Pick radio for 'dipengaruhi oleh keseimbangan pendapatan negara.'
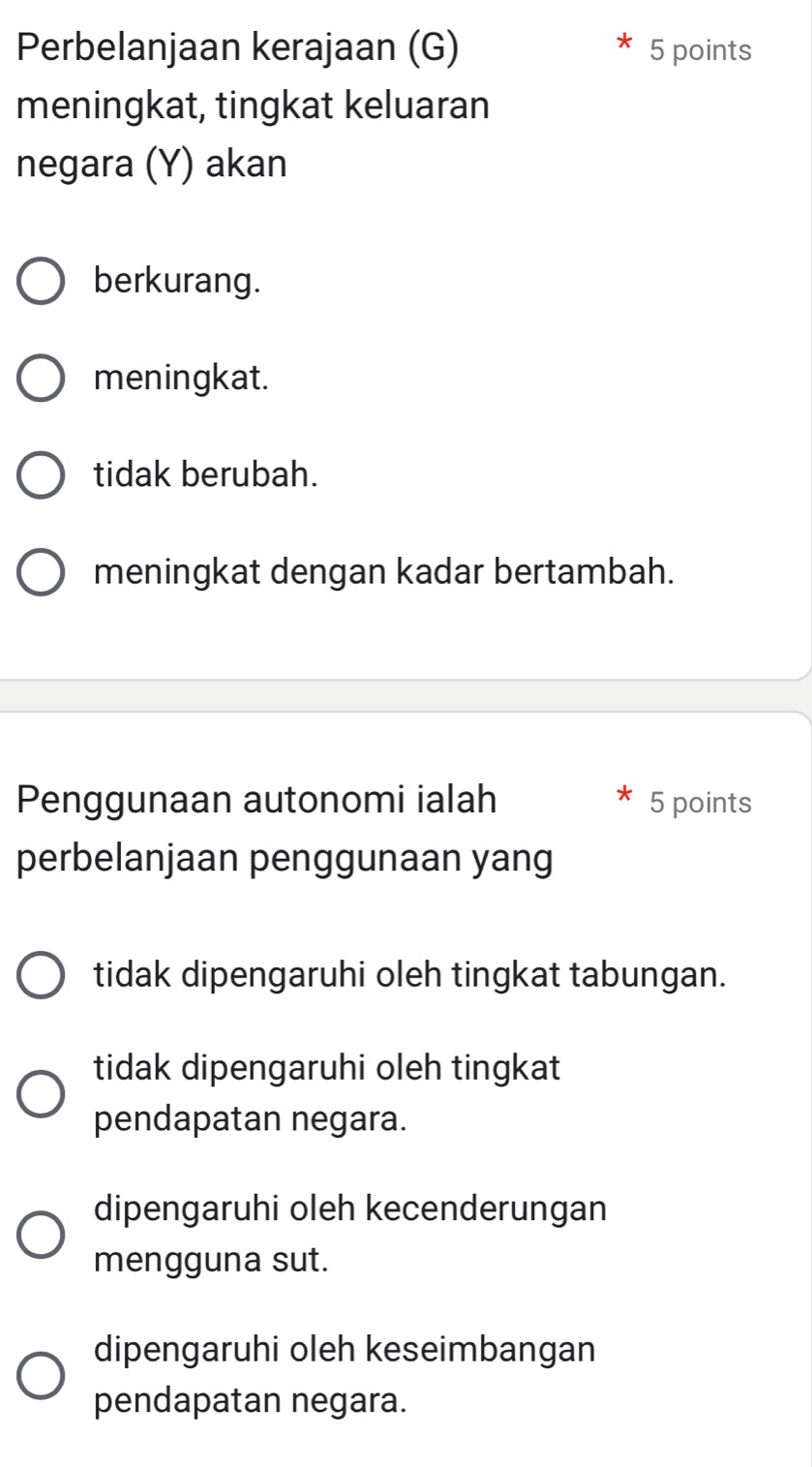Image resolution: width=812 pixels, height=1467 pixels. coord(42,1374)
